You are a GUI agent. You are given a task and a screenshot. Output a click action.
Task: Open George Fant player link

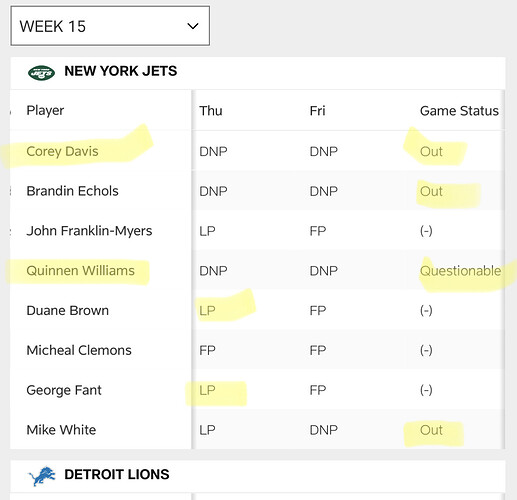[64, 390]
